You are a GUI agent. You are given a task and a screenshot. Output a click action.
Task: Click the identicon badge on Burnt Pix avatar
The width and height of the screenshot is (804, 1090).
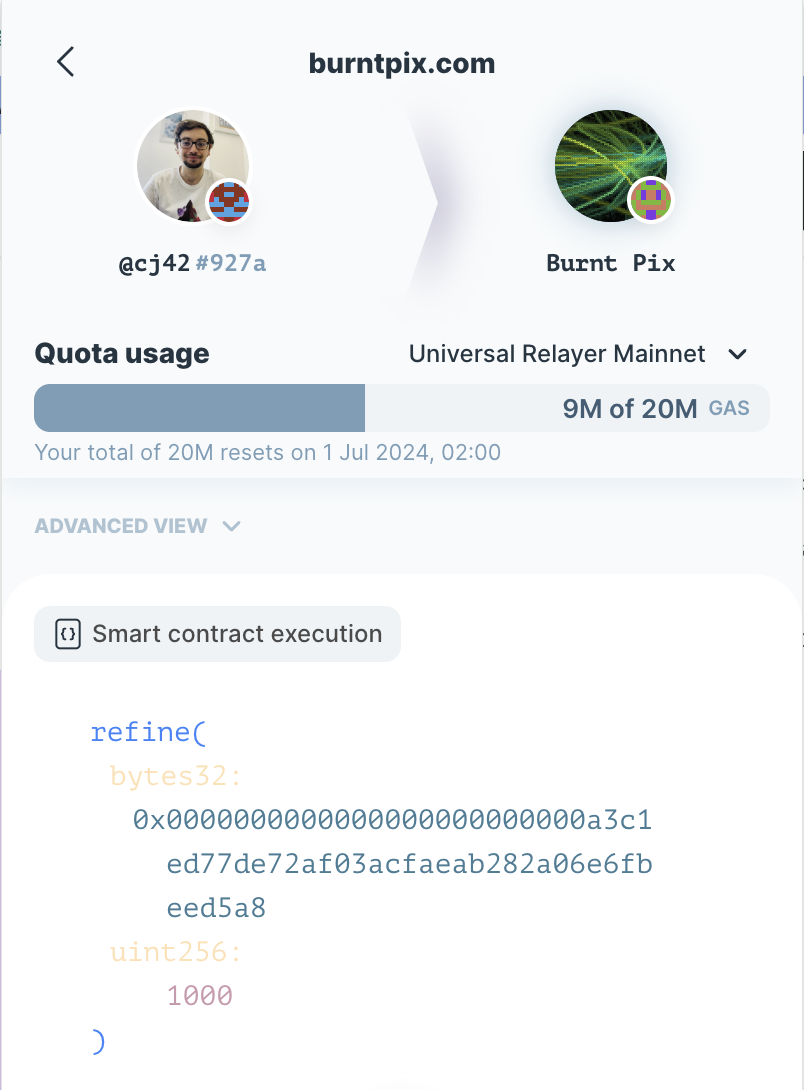tap(650, 201)
